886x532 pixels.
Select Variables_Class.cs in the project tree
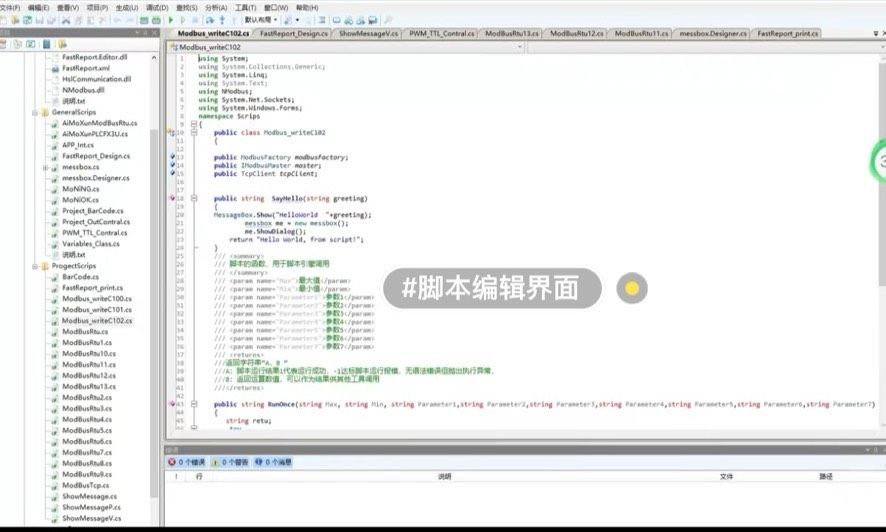pyautogui.click(x=90, y=244)
